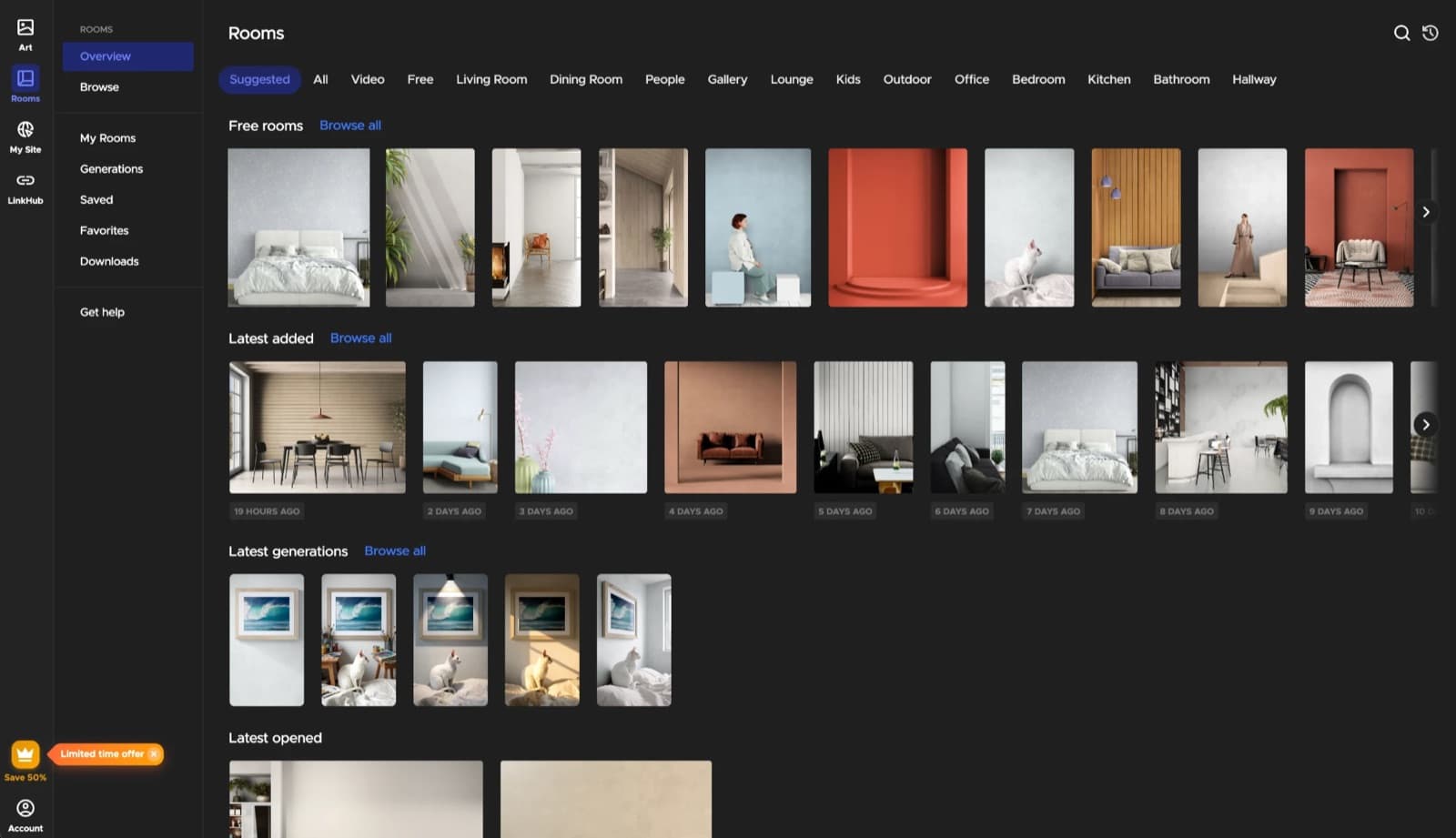Dismiss the Limited time offer badge
The width and height of the screenshot is (1456, 838).
pos(154,753)
